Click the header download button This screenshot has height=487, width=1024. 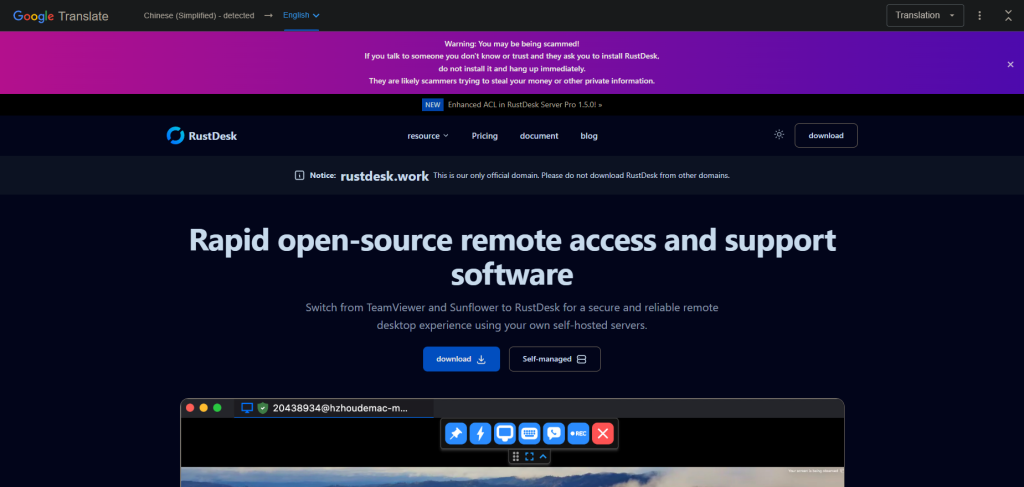(825, 136)
